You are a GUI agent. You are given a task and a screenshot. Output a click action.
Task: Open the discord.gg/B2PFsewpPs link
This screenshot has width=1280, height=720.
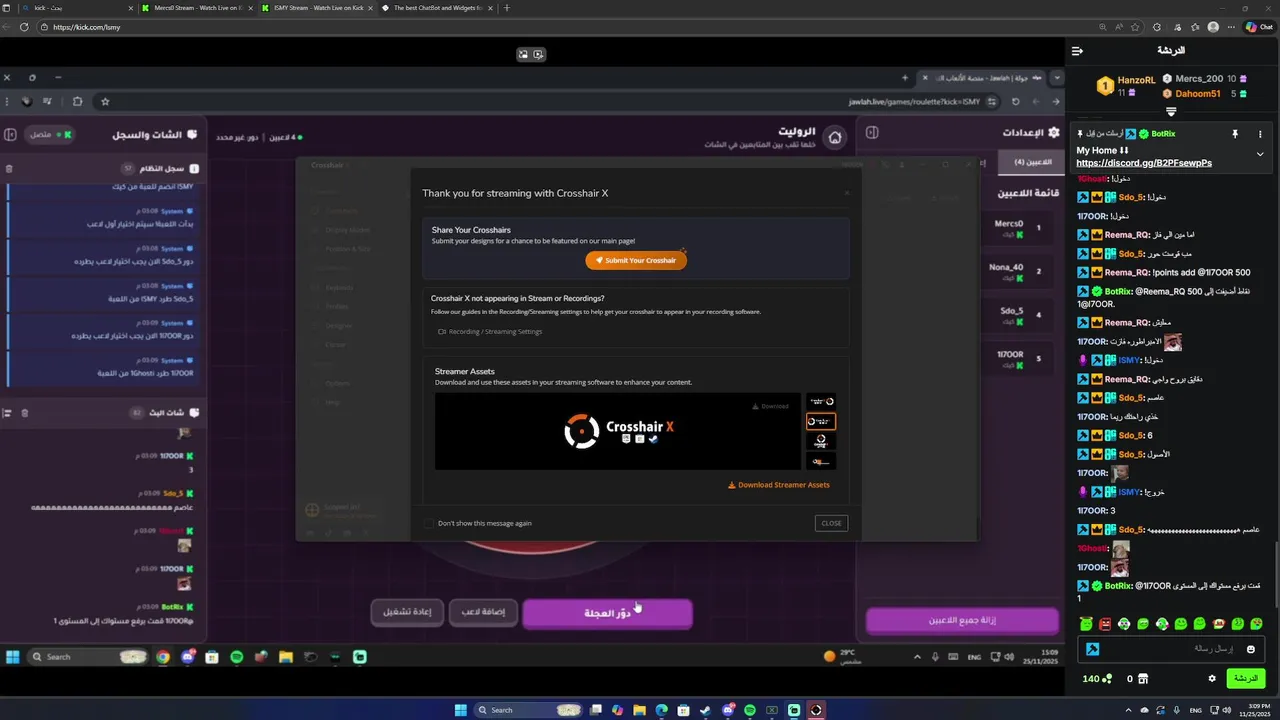pos(1144,163)
